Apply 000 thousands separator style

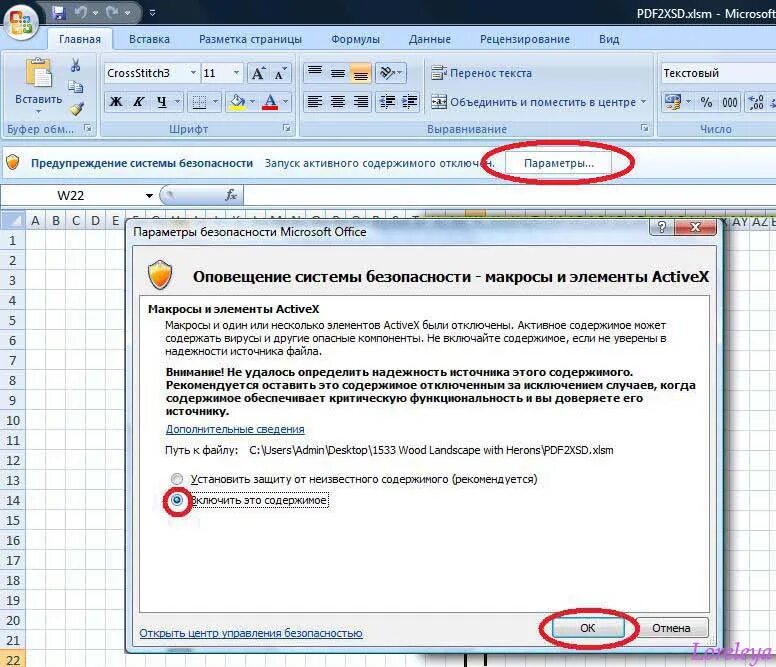pyautogui.click(x=729, y=102)
